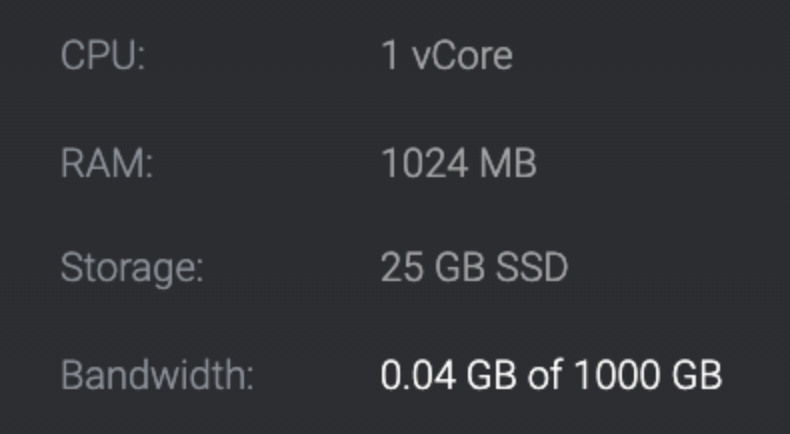Select the 1 vCore value
The width and height of the screenshot is (790, 434).
pos(446,55)
